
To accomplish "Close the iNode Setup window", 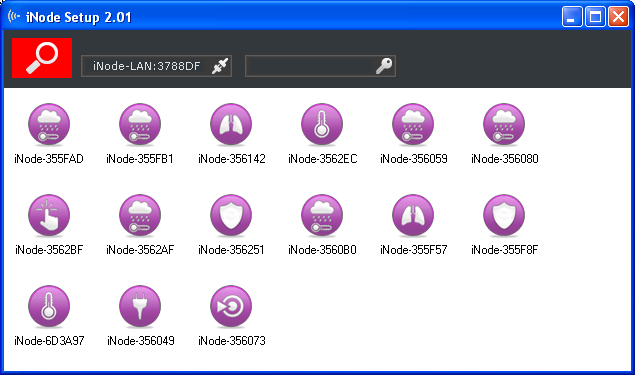I will [x=618, y=17].
